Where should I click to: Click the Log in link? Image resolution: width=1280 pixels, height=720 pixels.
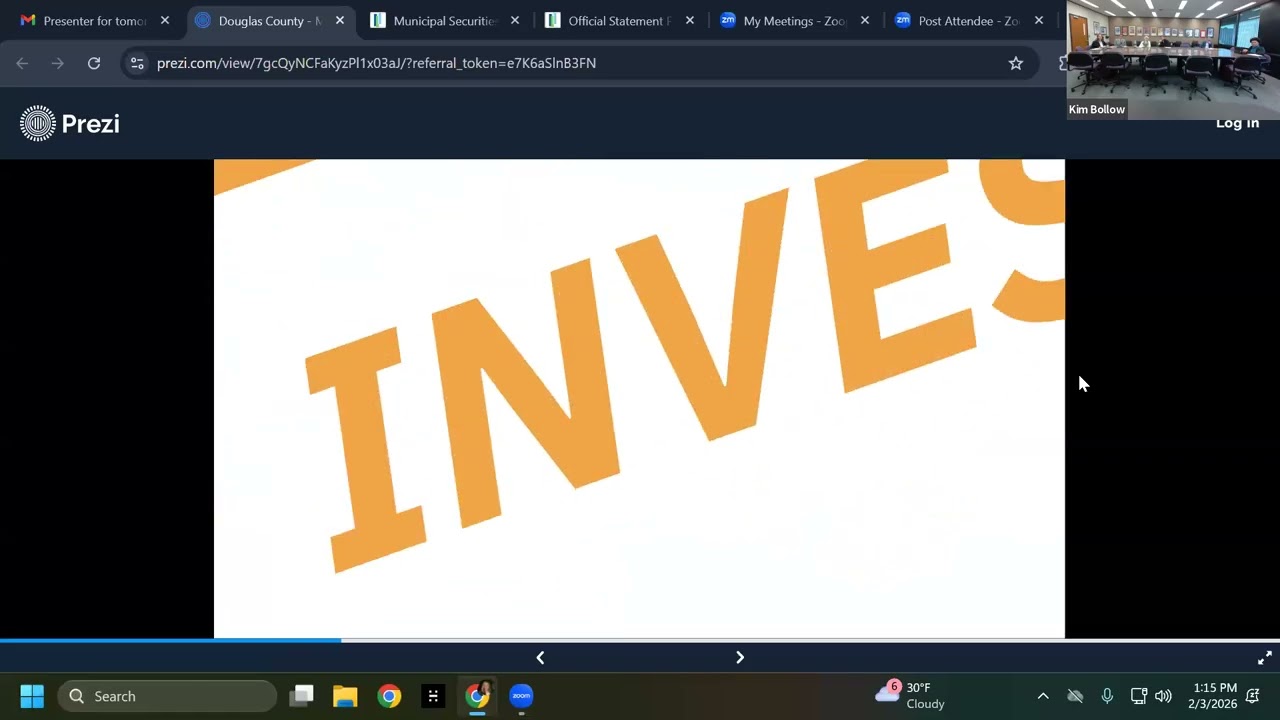[x=1237, y=123]
